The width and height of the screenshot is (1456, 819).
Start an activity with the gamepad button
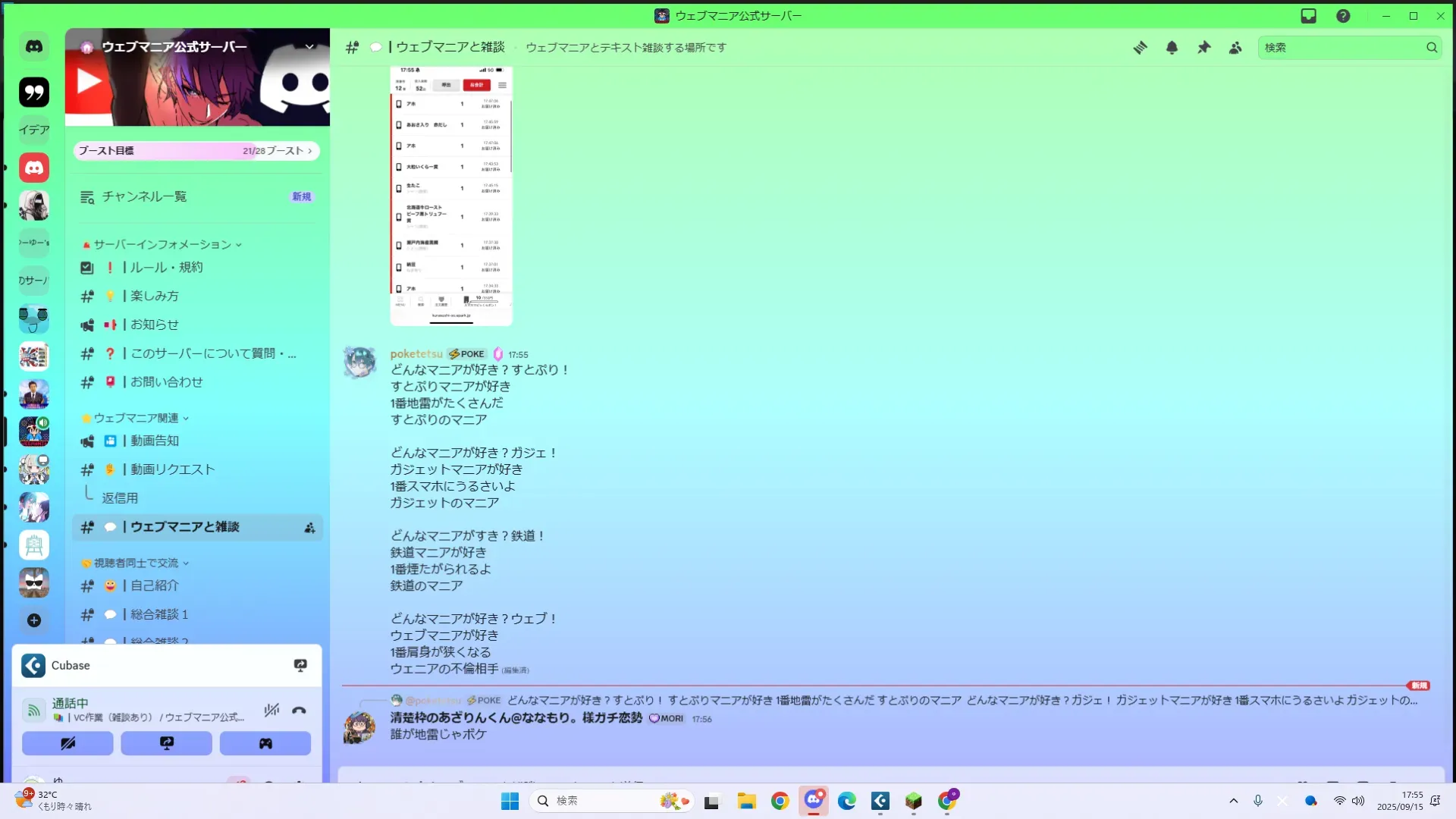tap(265, 743)
